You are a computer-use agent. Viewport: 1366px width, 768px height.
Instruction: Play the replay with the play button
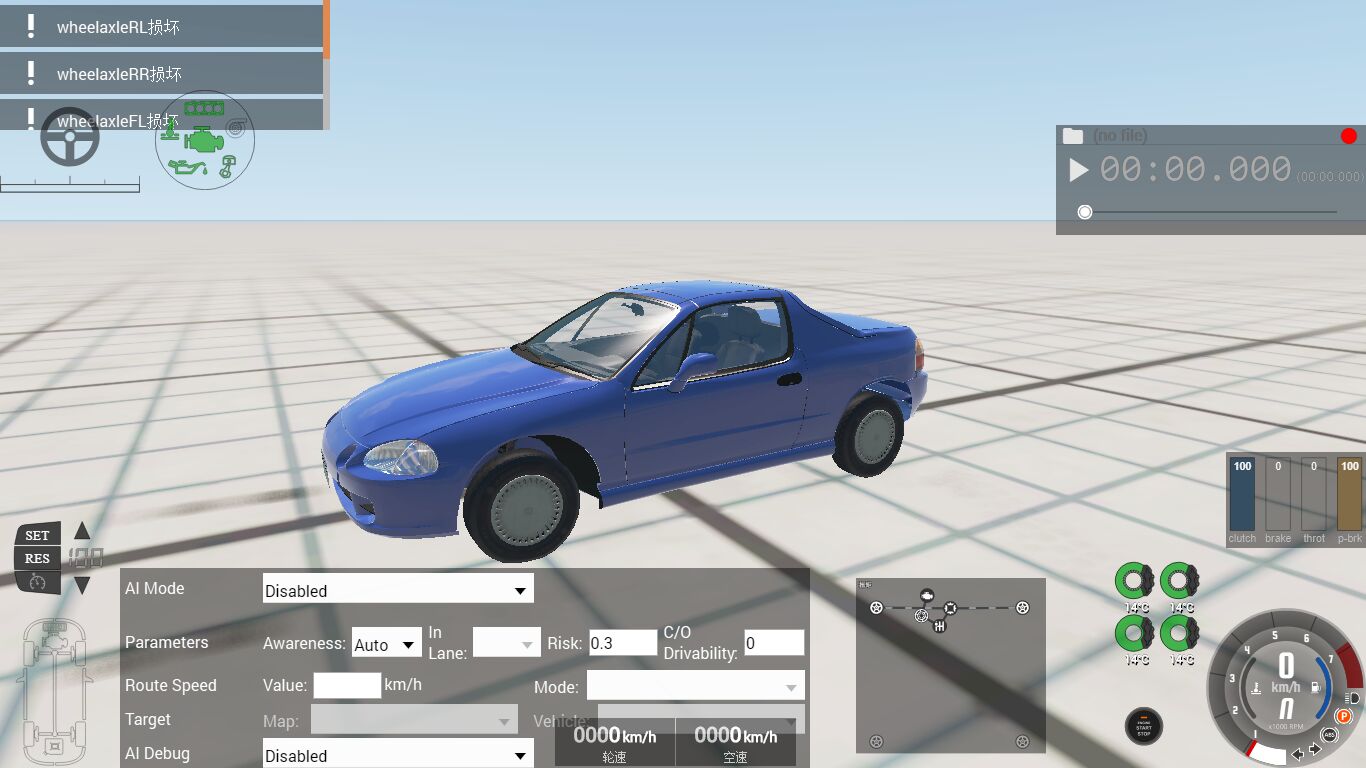point(1078,170)
